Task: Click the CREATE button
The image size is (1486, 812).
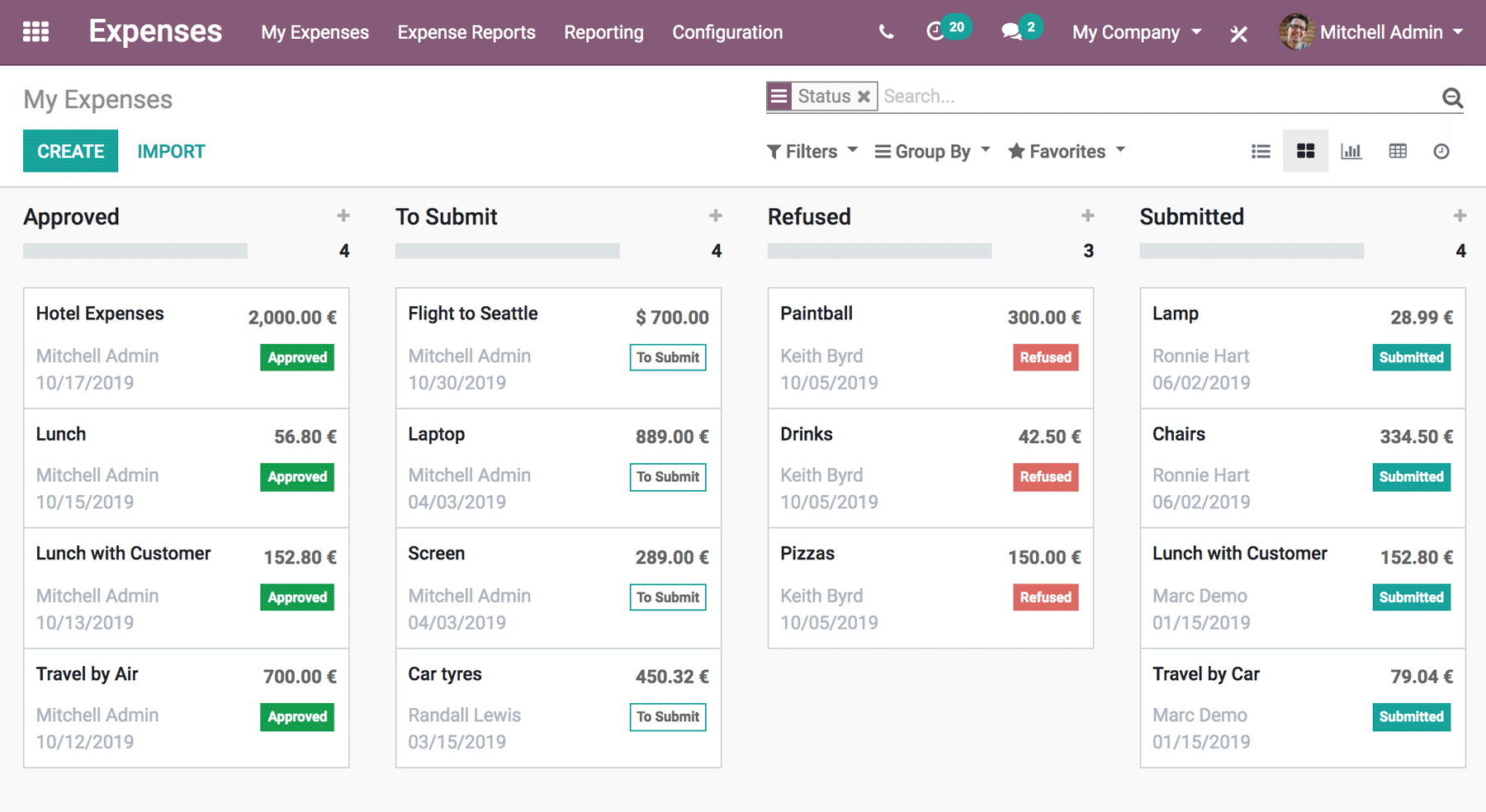Action: coord(70,151)
